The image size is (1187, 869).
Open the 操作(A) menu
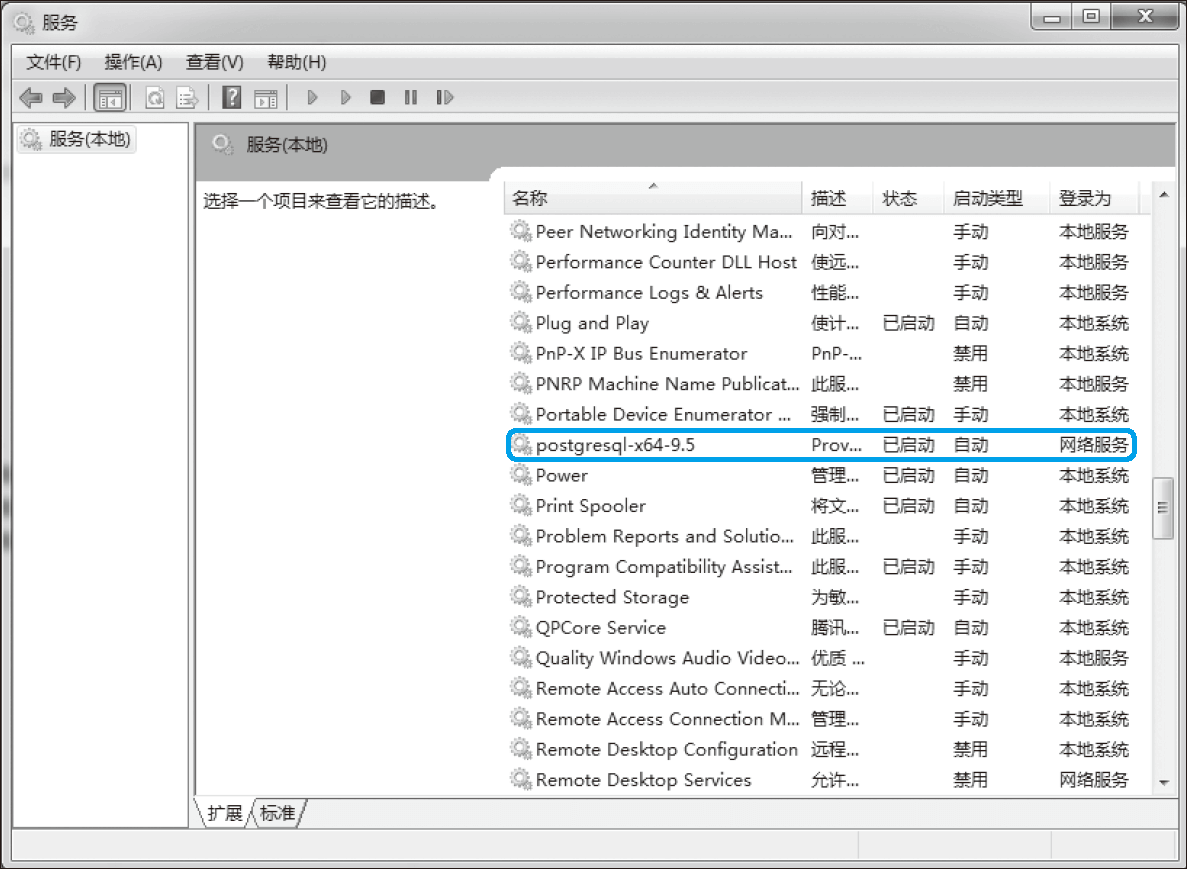(133, 62)
